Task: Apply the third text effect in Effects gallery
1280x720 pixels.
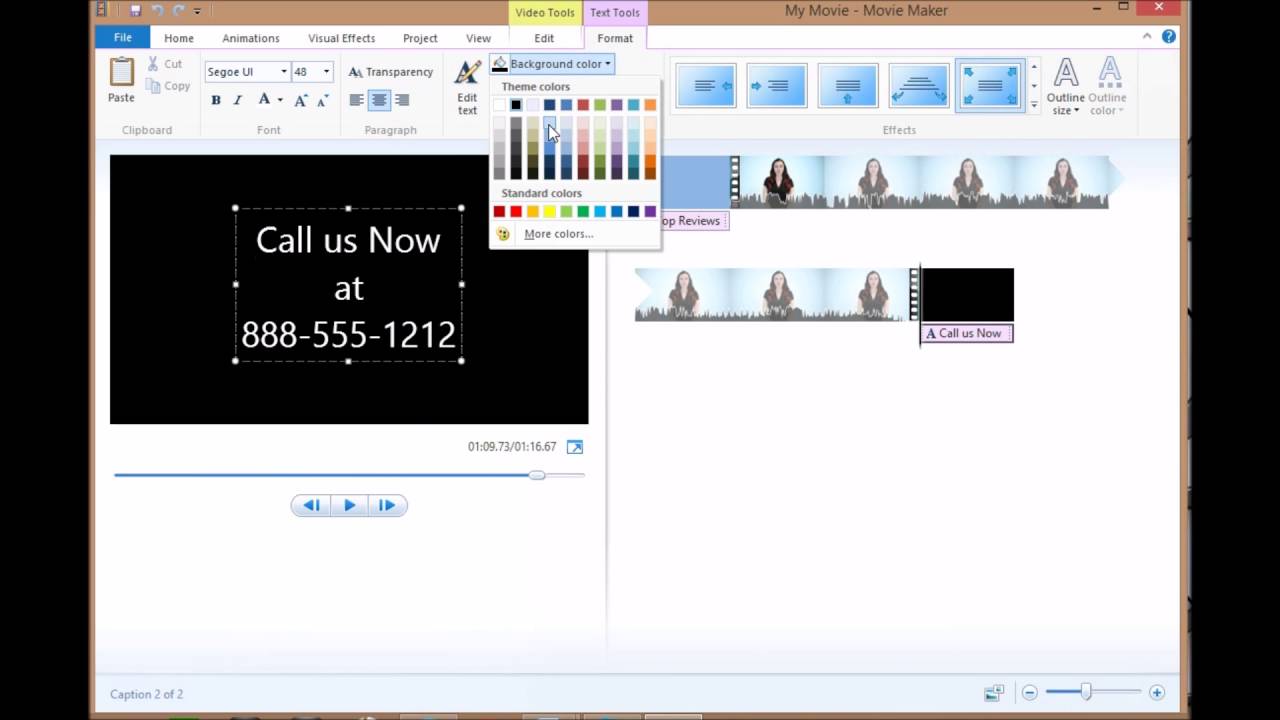Action: [x=848, y=86]
